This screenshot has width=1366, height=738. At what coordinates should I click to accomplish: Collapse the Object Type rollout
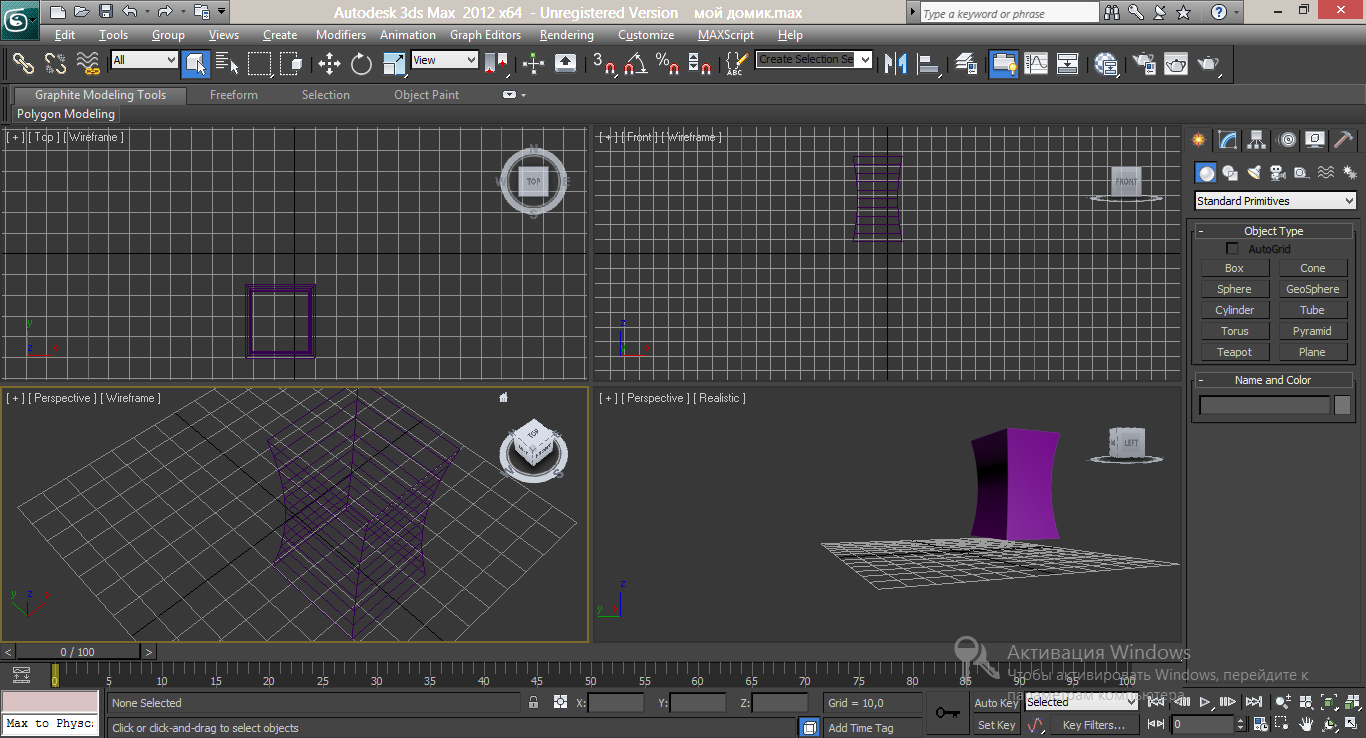1273,231
